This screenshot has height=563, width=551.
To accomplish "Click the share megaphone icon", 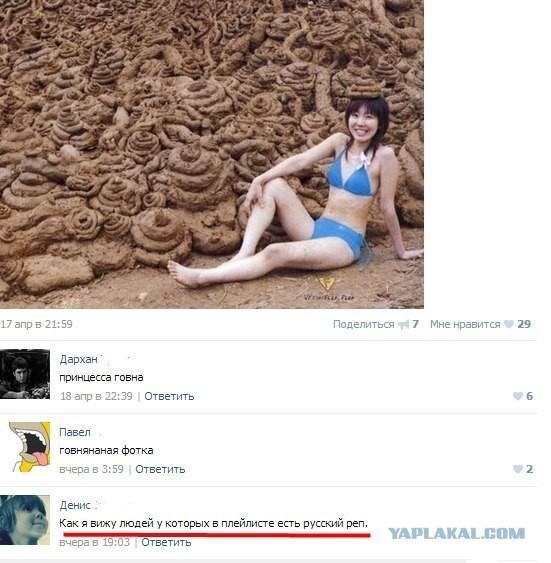I will click(403, 325).
